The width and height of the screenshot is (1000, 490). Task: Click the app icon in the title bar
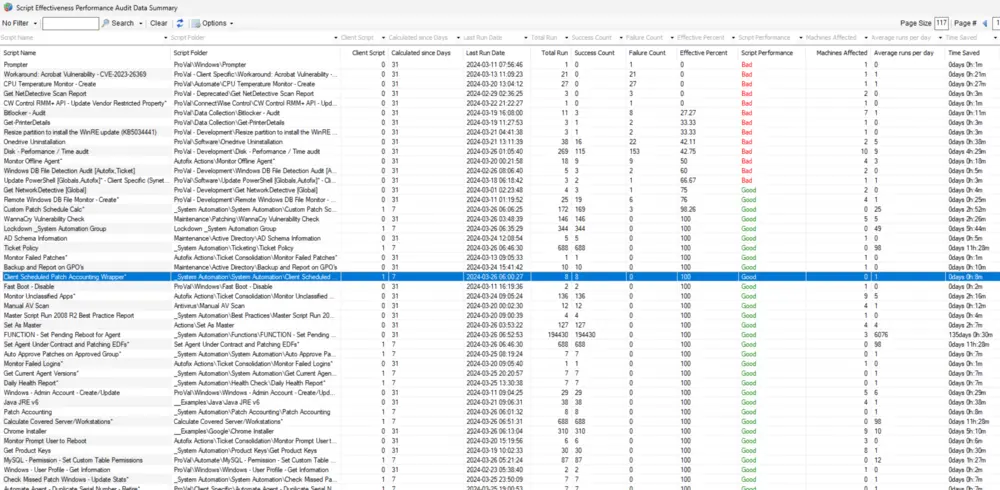tap(8, 6)
